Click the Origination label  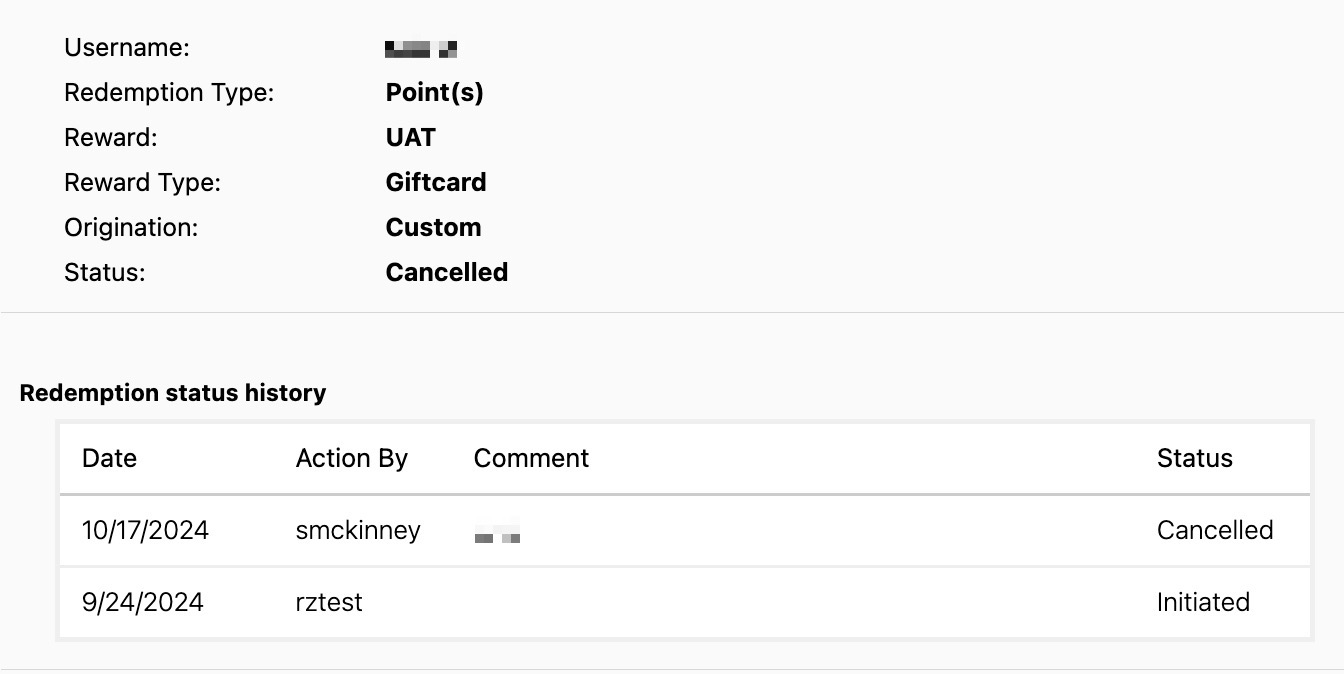click(x=131, y=227)
